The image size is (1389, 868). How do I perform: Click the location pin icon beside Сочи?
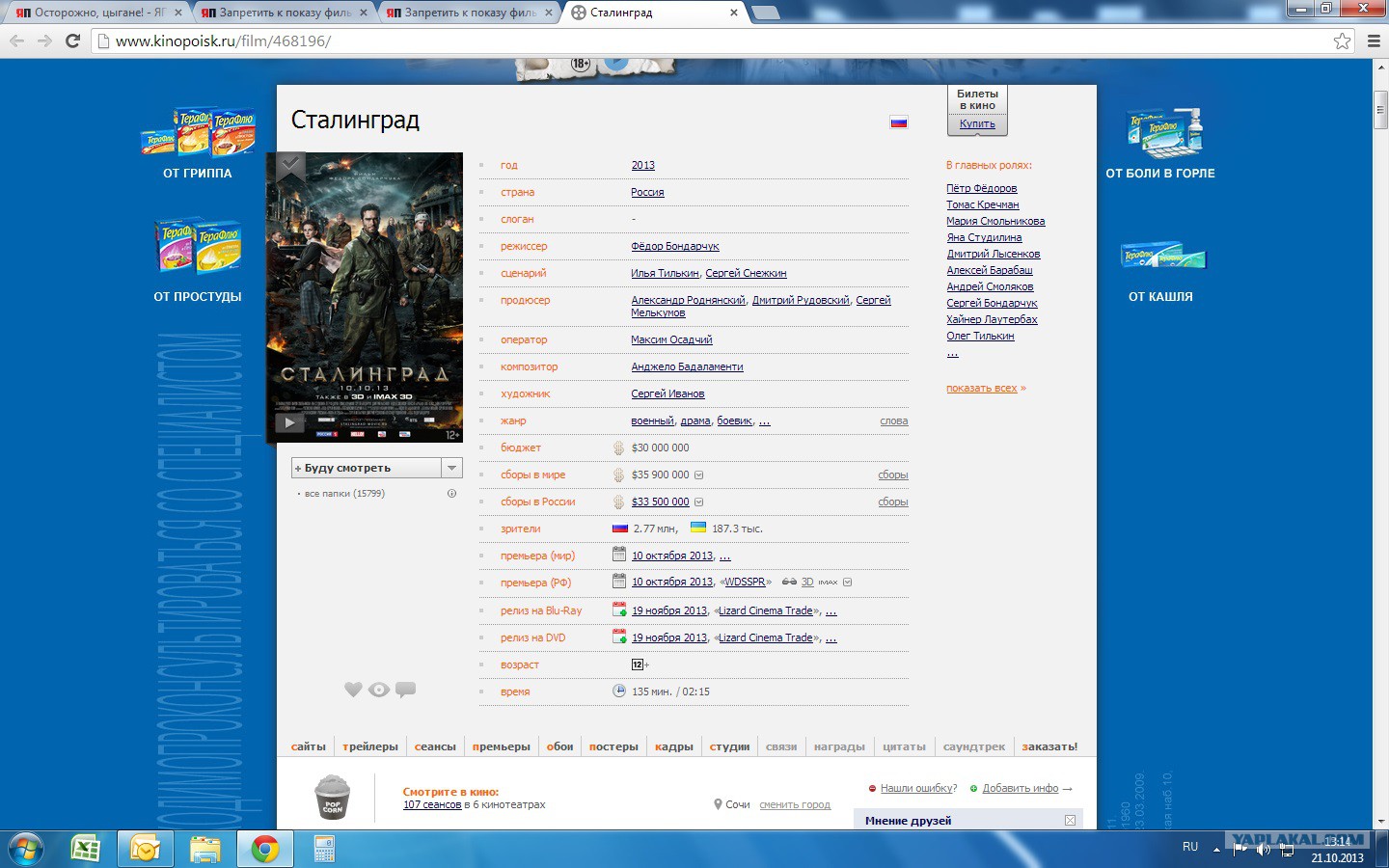718,804
